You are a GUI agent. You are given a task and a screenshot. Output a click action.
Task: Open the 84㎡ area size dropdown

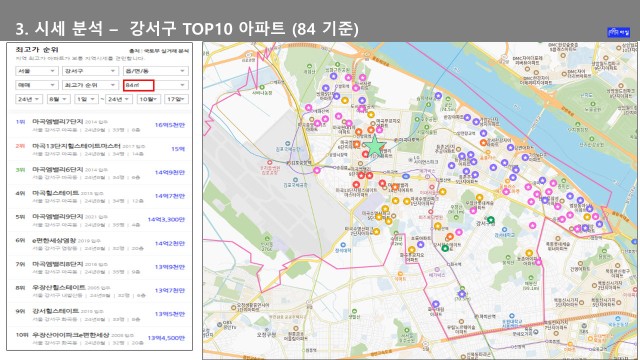[156, 85]
